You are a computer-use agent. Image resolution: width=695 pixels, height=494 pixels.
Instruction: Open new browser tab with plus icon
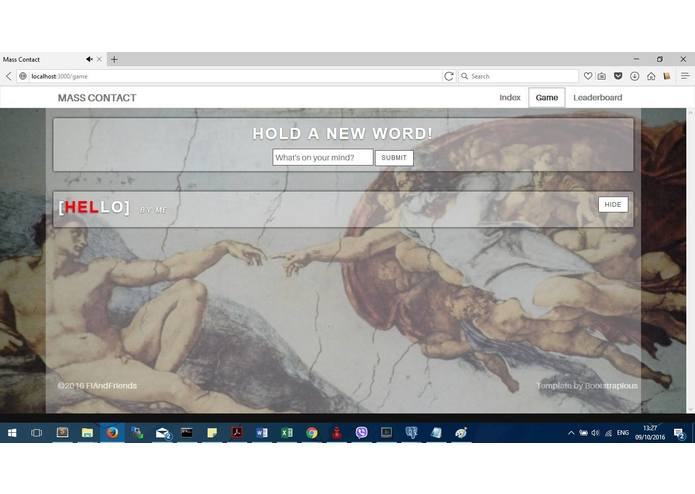coord(114,59)
